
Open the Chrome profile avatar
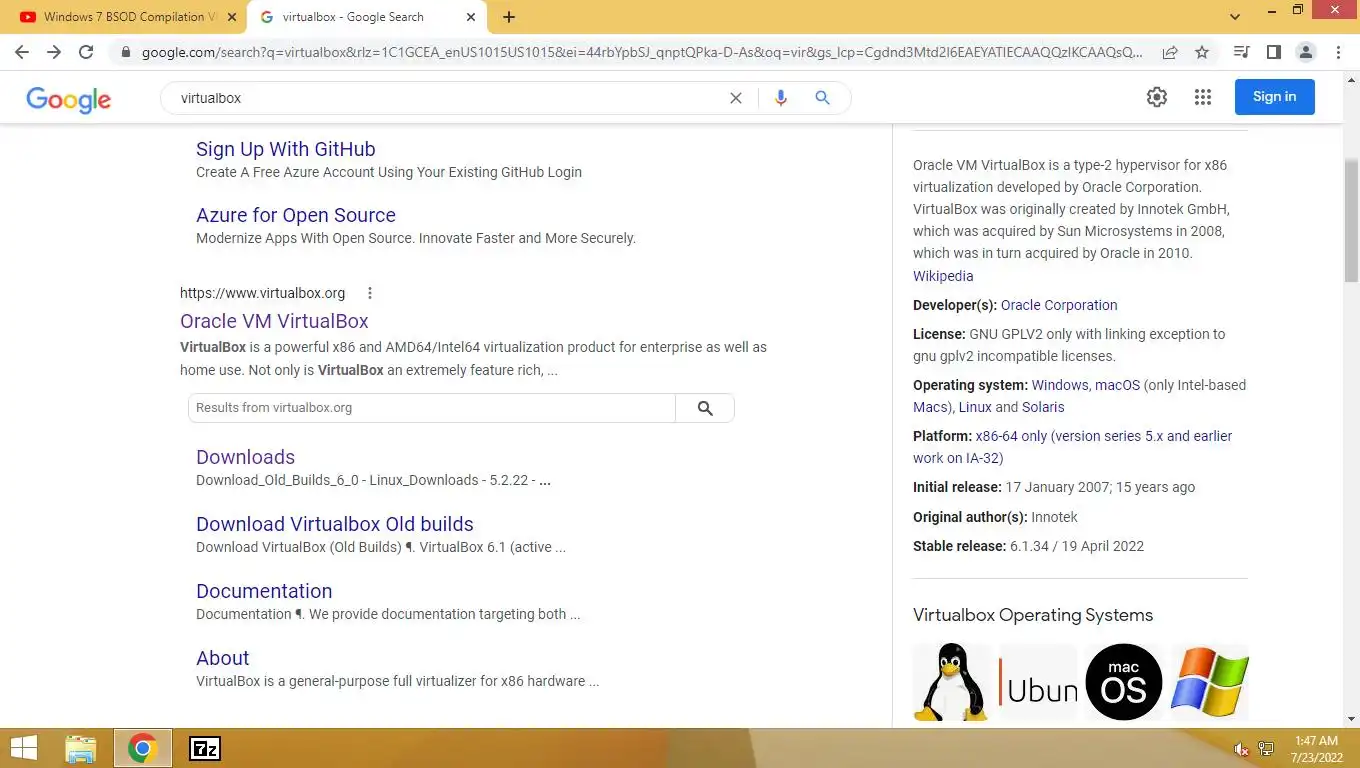pyautogui.click(x=1306, y=52)
